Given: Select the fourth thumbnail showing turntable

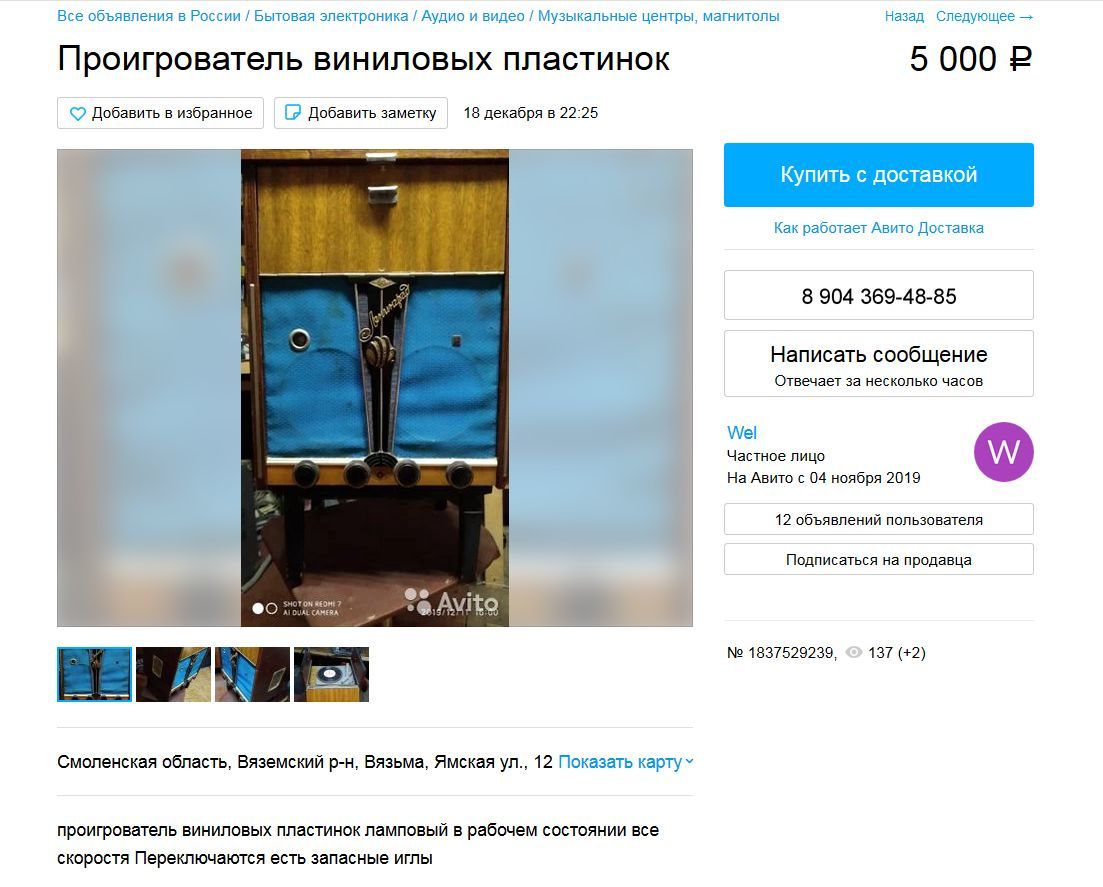Looking at the screenshot, I should tap(331, 674).
